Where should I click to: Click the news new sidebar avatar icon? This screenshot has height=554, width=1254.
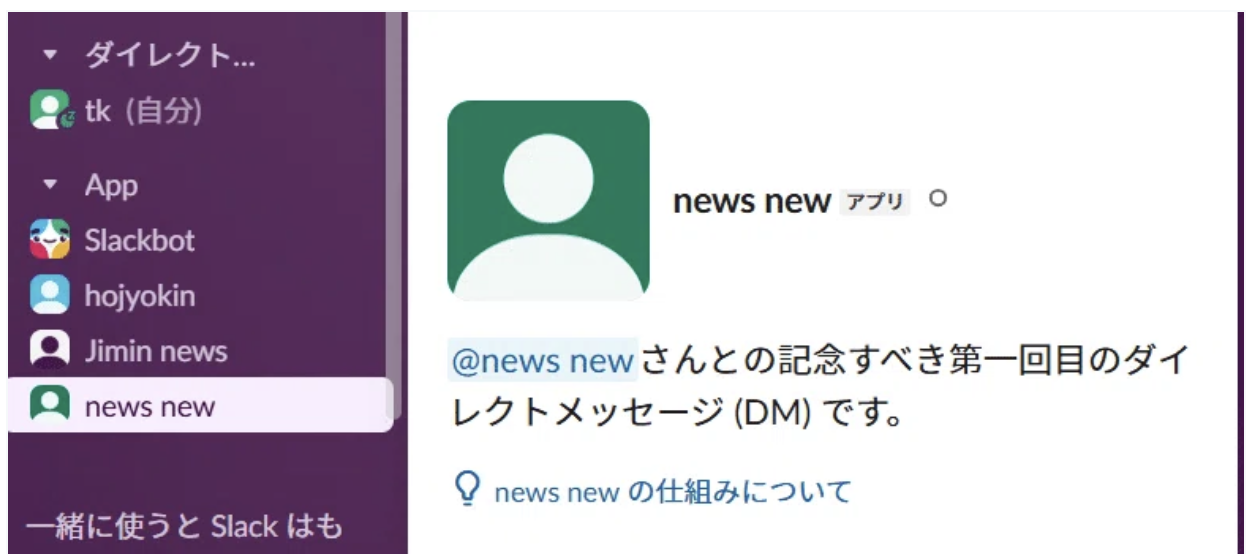(x=50, y=407)
